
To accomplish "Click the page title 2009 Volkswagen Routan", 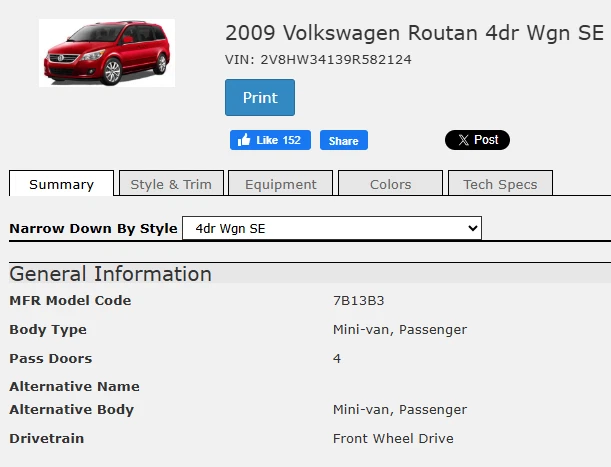I will (415, 32).
